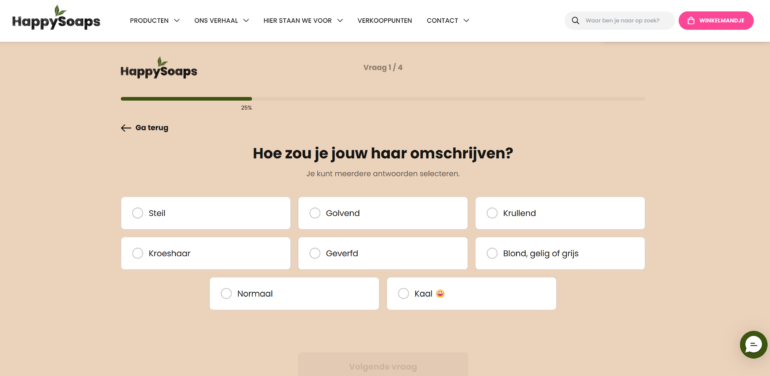The height and width of the screenshot is (376, 770).
Task: Open the Producten menu item
Action: coord(149,21)
